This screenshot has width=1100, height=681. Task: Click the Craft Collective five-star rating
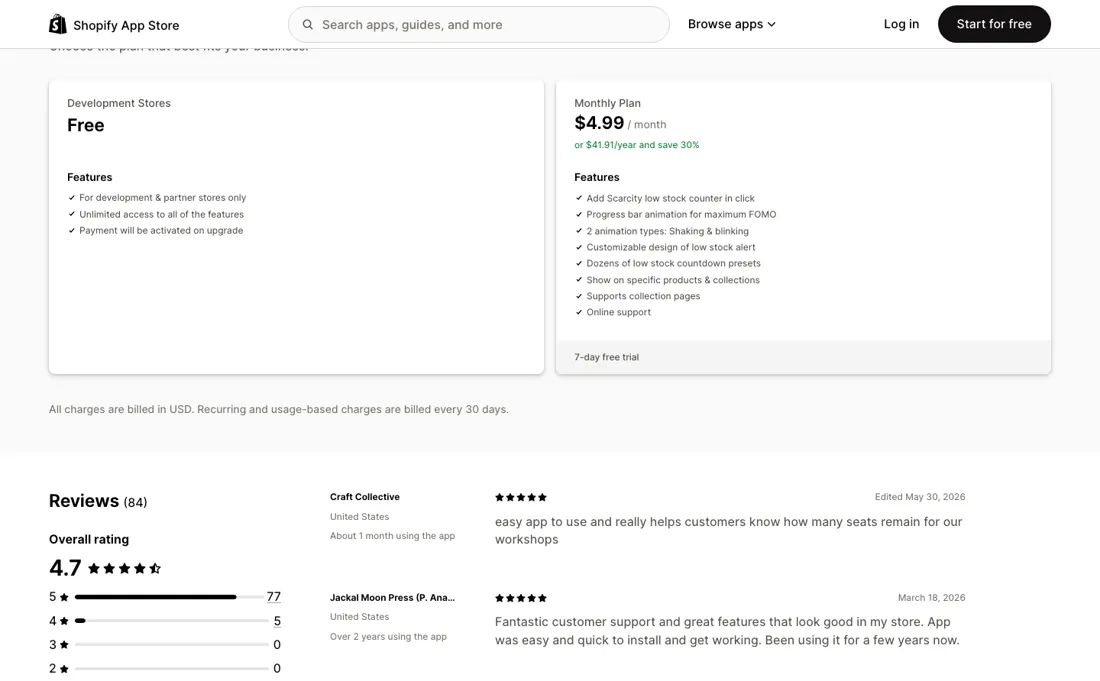click(x=521, y=497)
